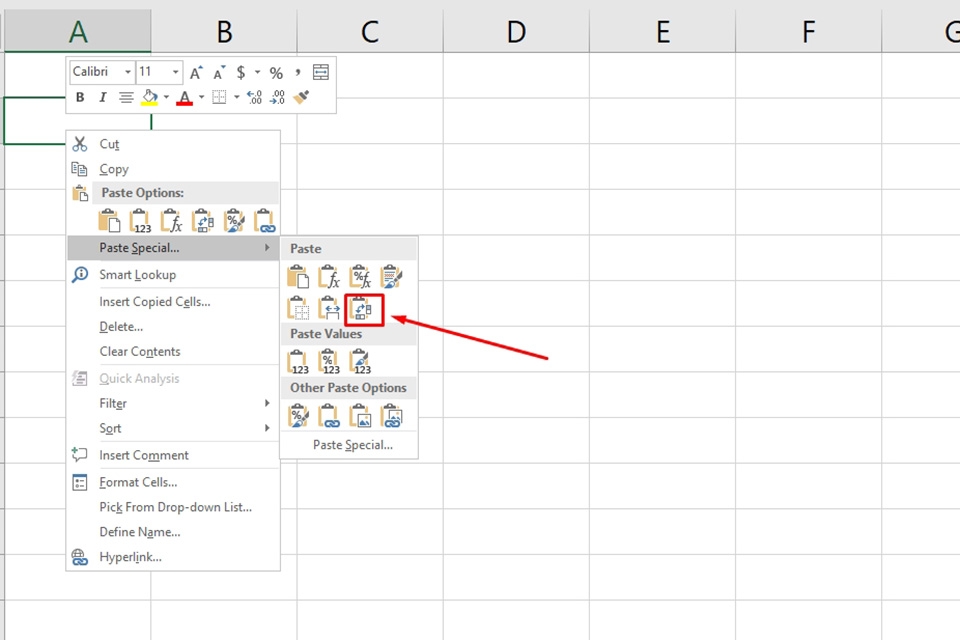This screenshot has width=960, height=640.
Task: Select Formulas & Number Formatting paste icon
Action: 360,277
